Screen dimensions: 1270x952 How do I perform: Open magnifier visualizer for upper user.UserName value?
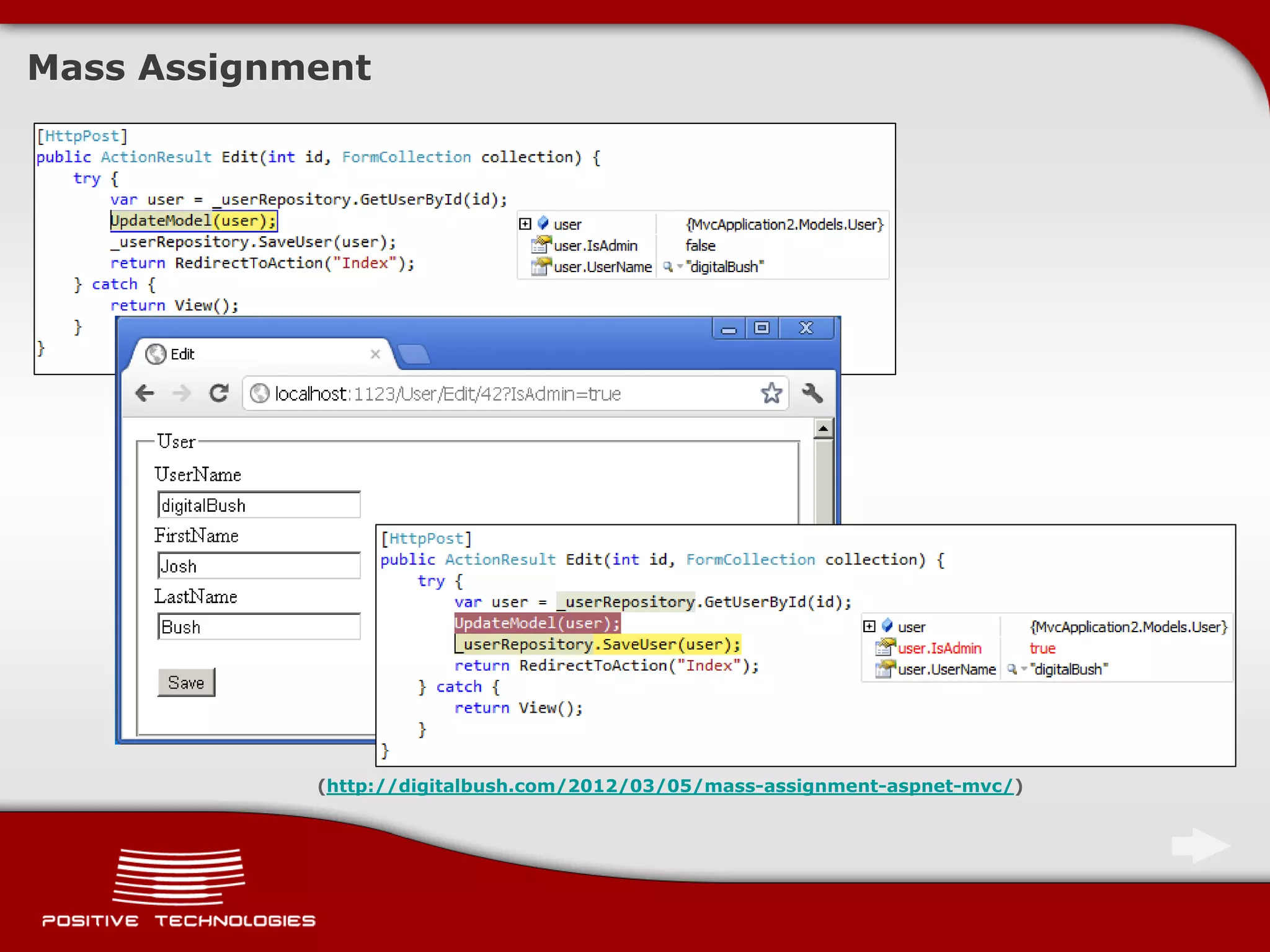click(x=668, y=267)
